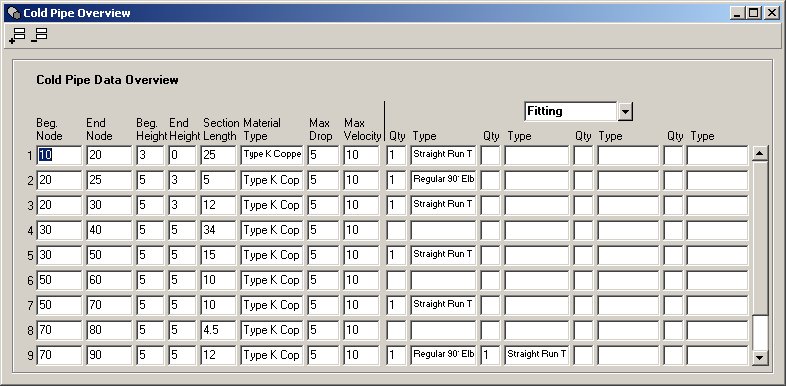Click row 2 End Node field 25
Viewport: 786px width, 386px height.
[109, 180]
